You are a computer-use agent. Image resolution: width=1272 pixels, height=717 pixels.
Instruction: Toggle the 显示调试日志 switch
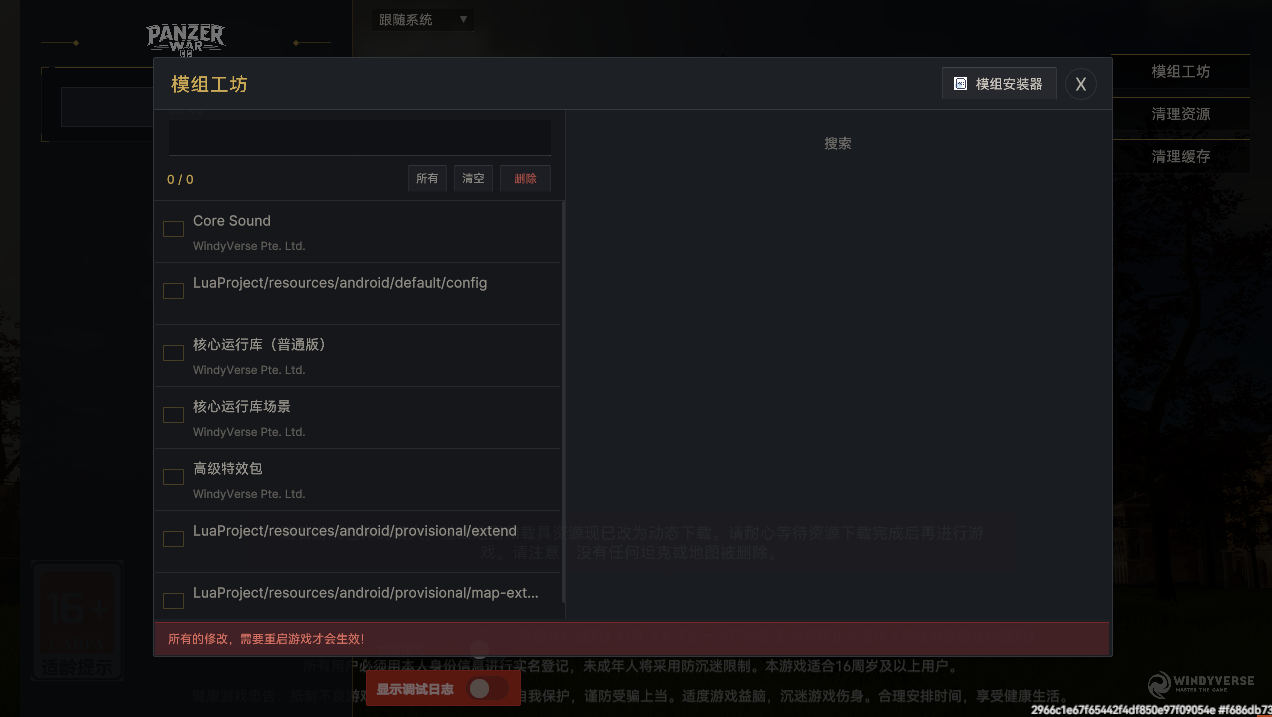coord(487,688)
